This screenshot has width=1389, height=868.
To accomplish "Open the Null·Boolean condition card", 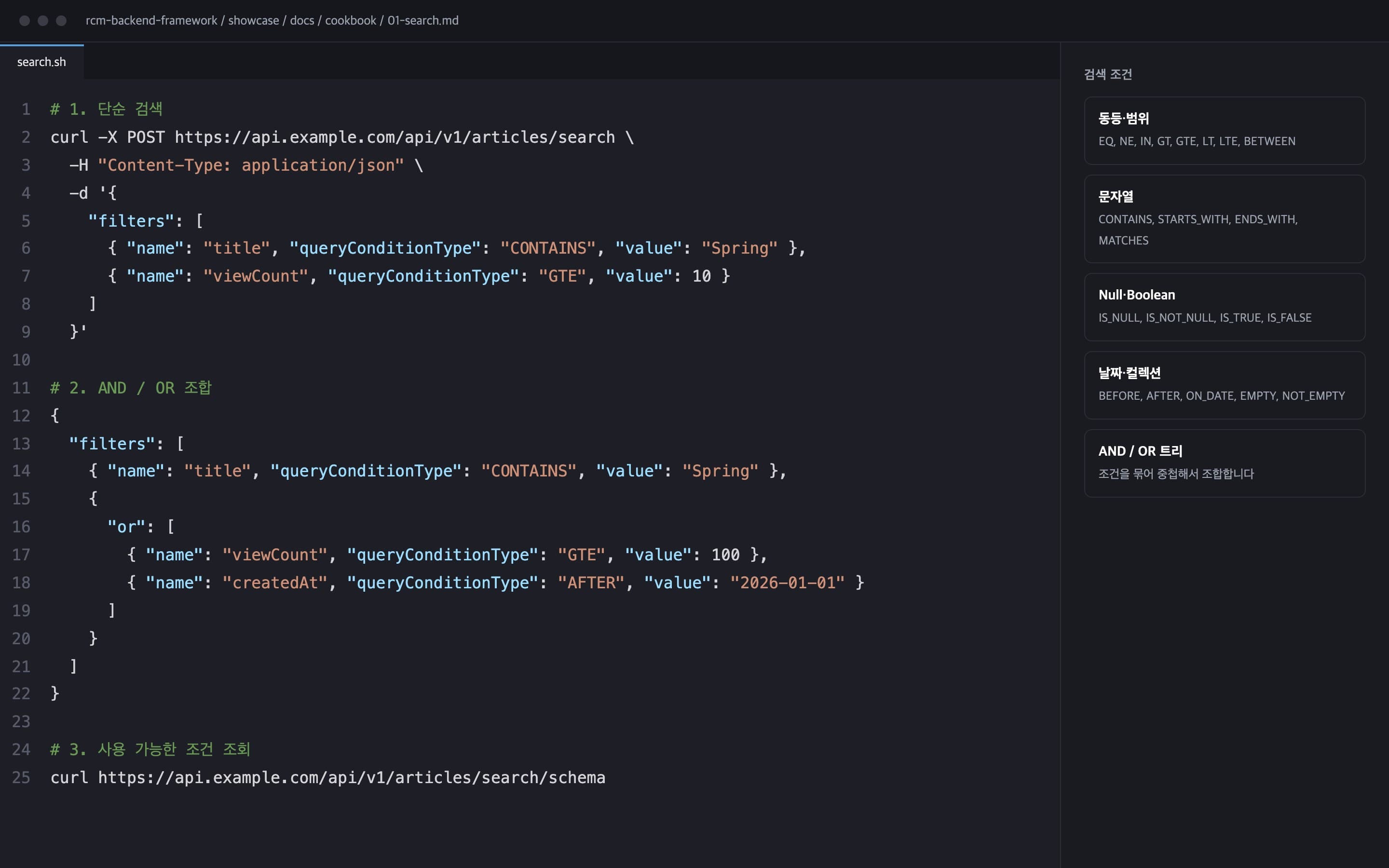I will click(1224, 307).
